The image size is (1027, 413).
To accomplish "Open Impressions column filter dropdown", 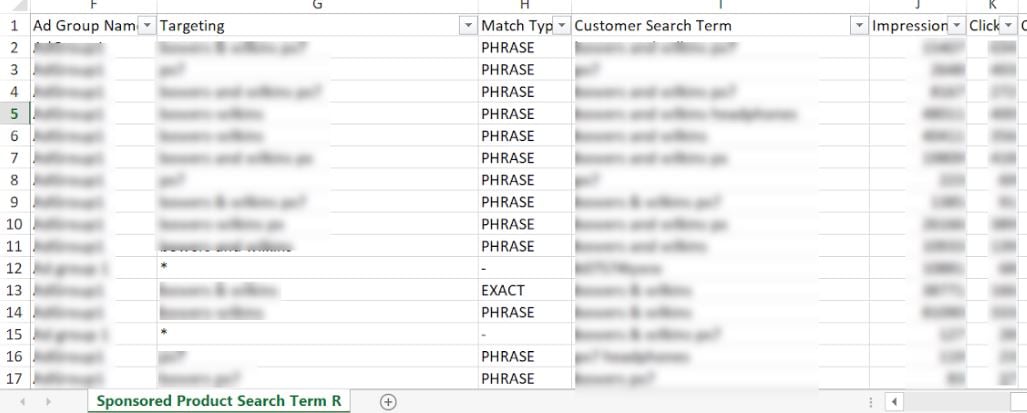I will [x=957, y=26].
